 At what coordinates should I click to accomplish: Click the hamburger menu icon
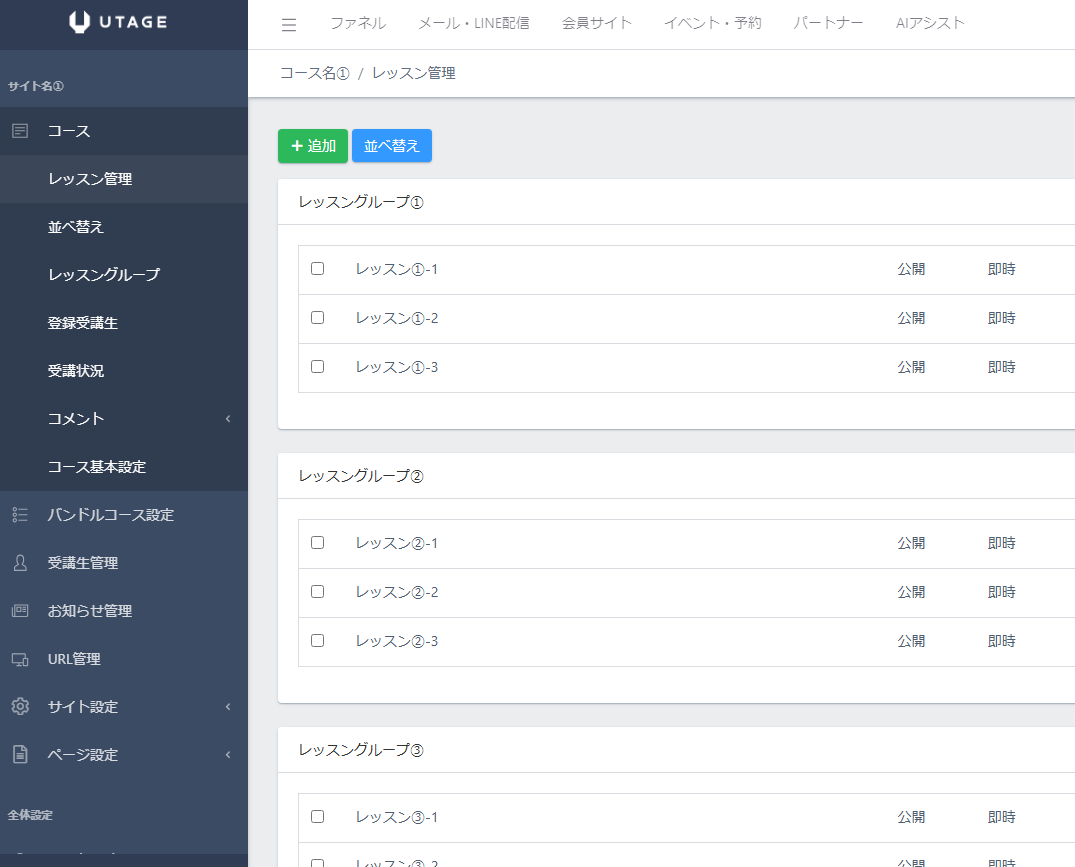point(289,25)
